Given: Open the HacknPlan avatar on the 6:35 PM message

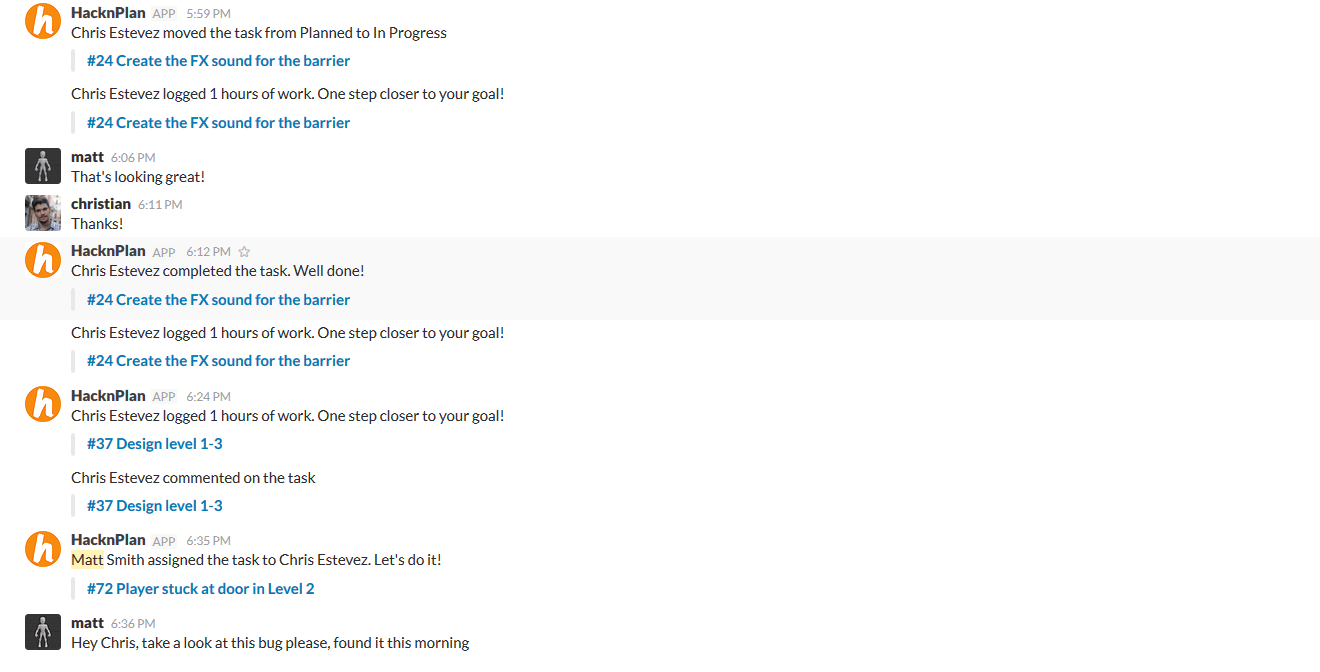Looking at the screenshot, I should pyautogui.click(x=43, y=549).
